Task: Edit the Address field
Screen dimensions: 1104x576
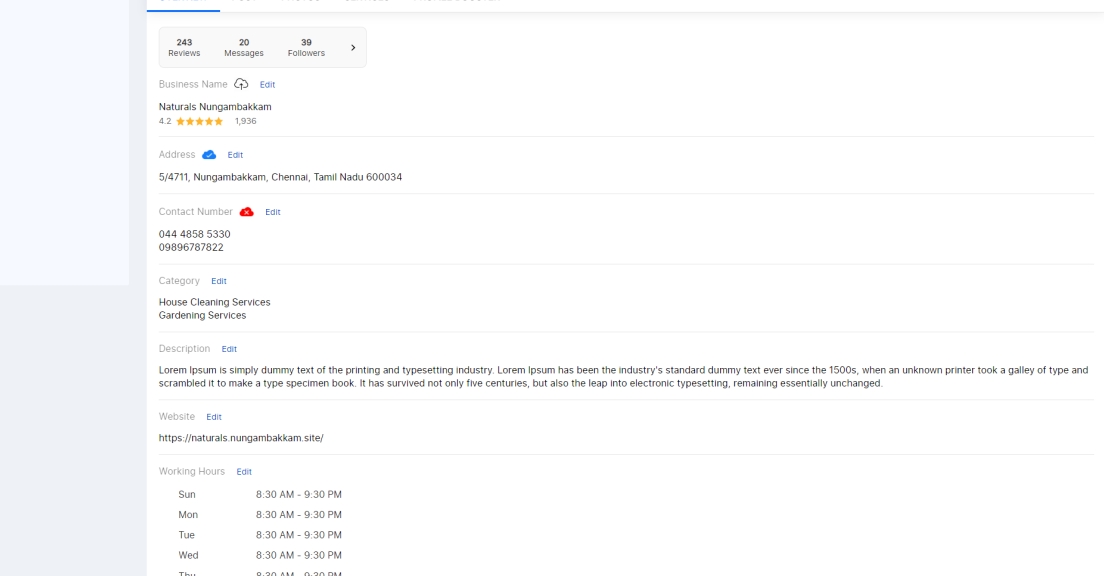Action: tap(235, 155)
